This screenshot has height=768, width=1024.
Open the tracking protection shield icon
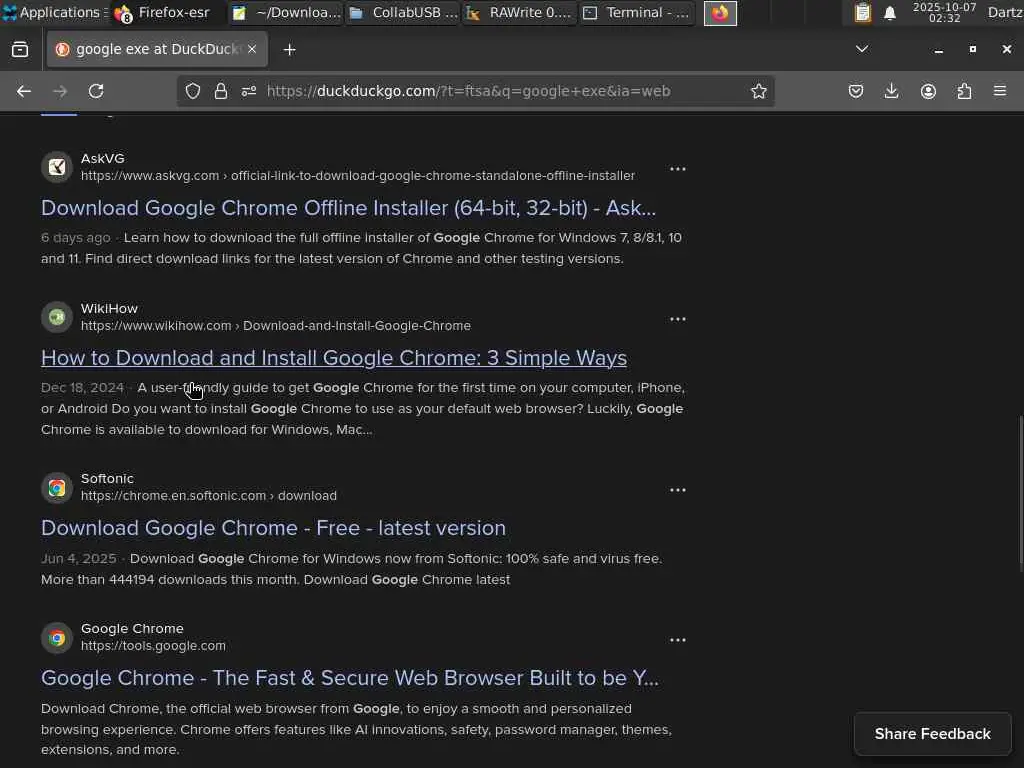(x=193, y=91)
